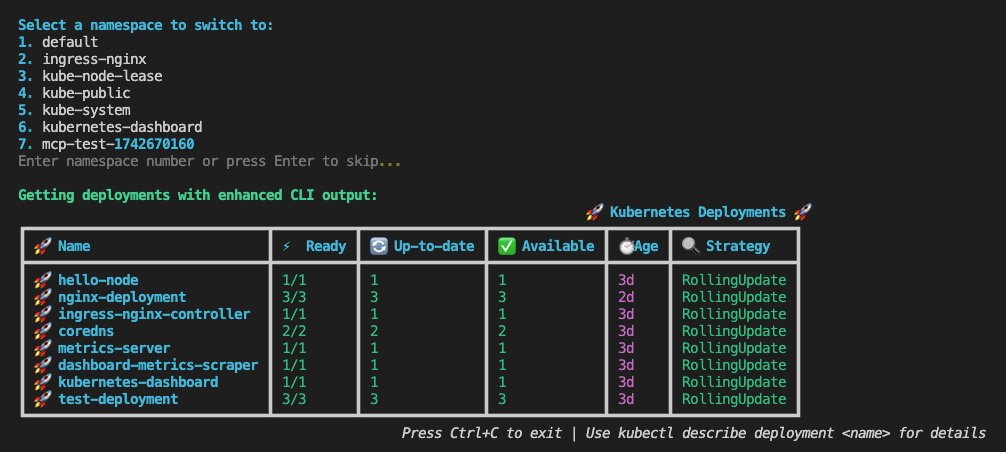Click the 'Up-to-date' column header text
The width and height of the screenshot is (1006, 452).
point(434,246)
